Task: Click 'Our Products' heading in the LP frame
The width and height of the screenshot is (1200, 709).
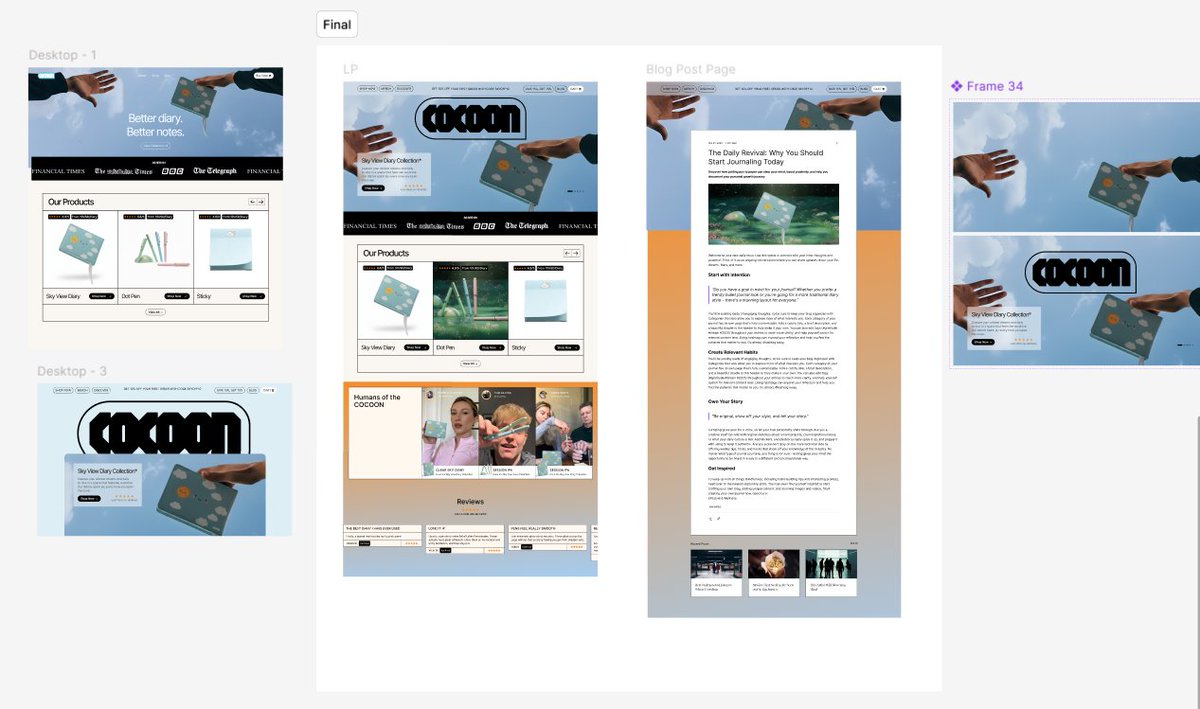Action: (386, 253)
